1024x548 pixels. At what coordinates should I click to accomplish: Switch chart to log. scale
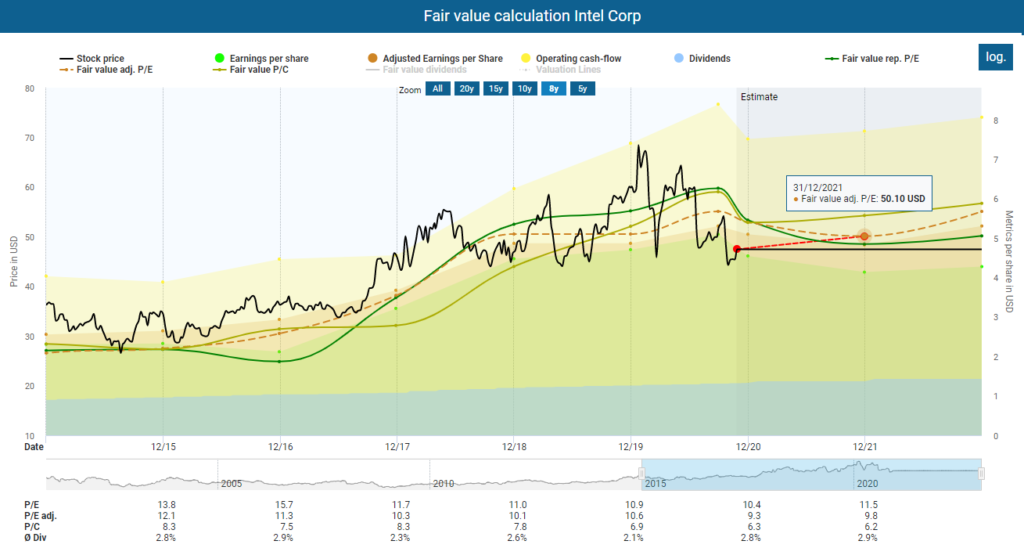[995, 57]
